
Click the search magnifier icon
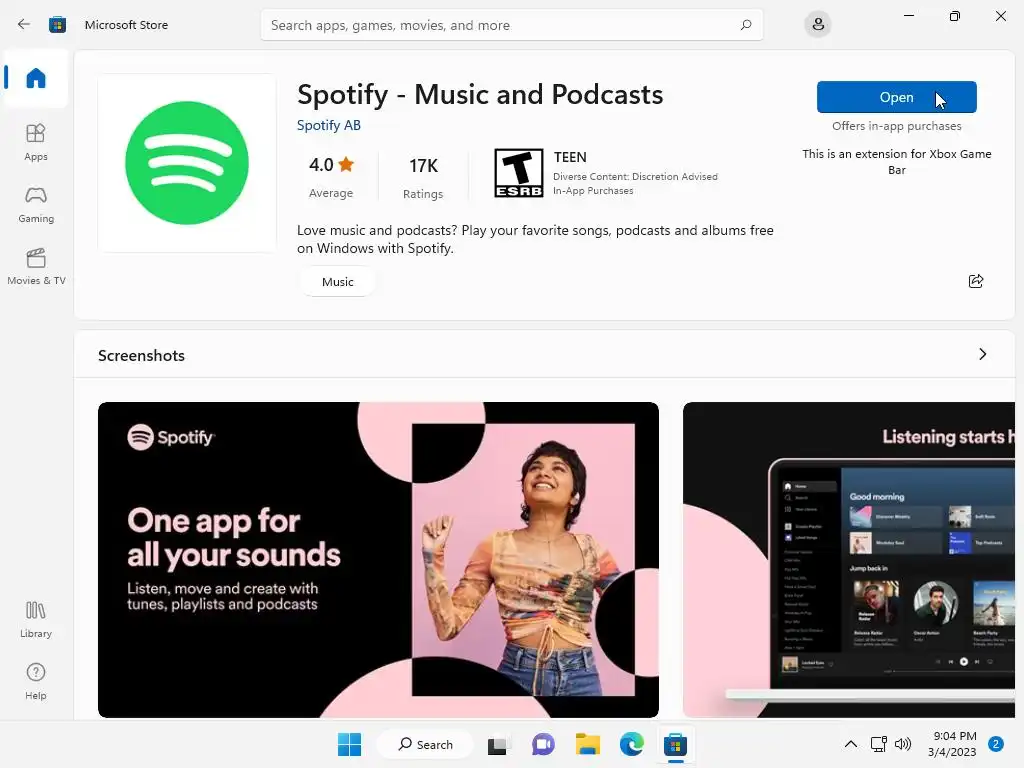pos(746,25)
